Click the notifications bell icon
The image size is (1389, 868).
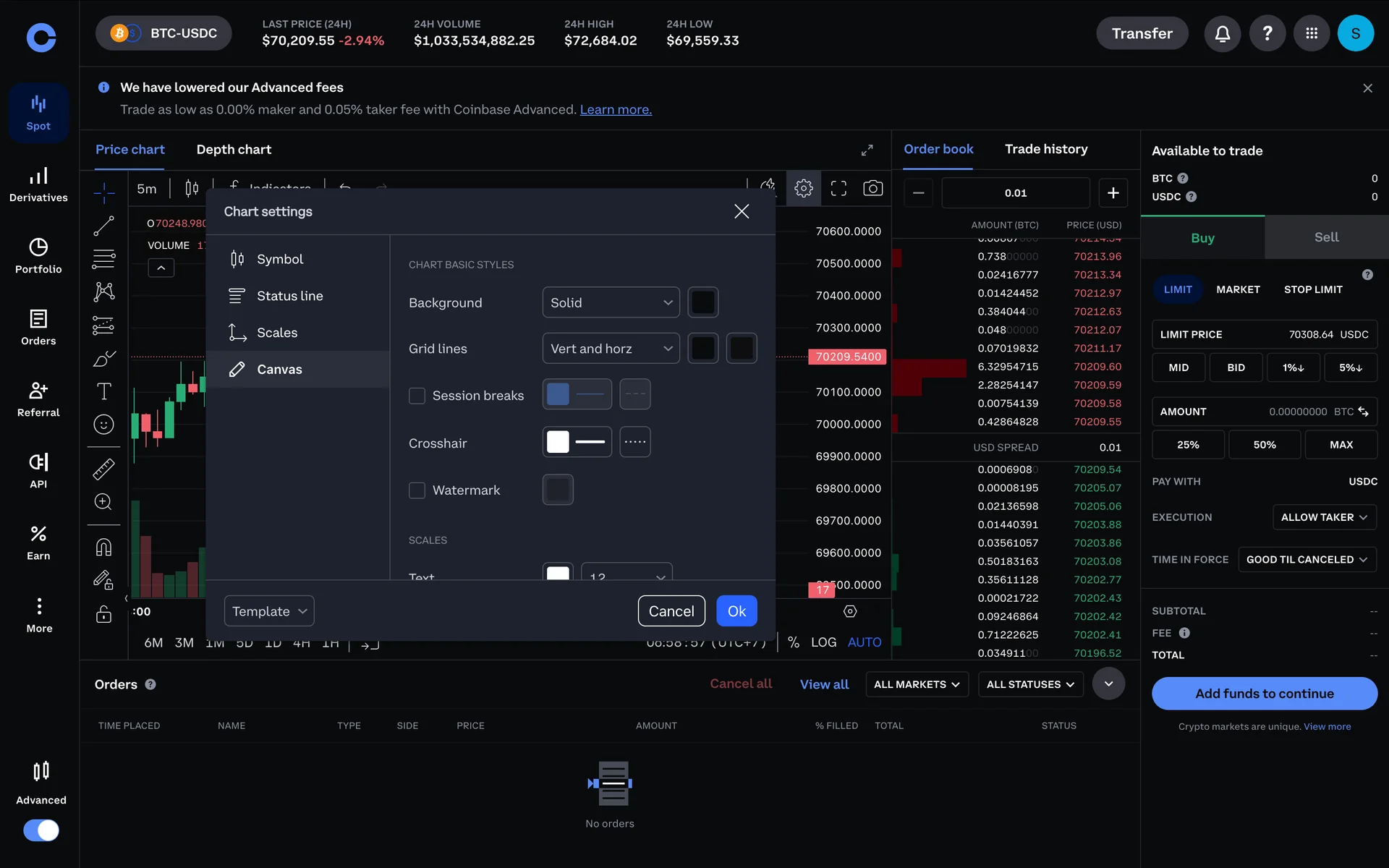pos(1222,33)
